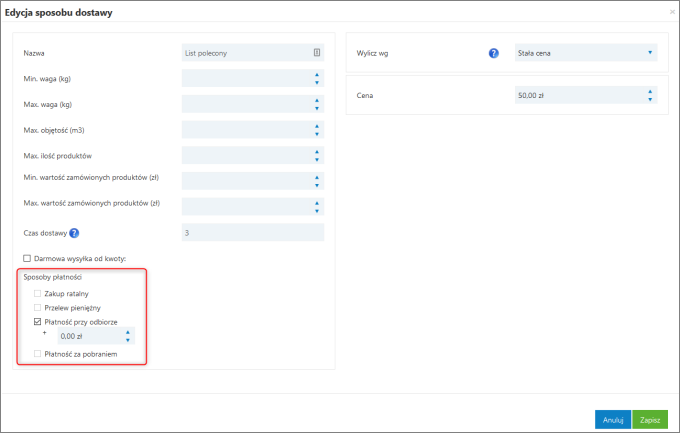Click the surcharge field showing 0,00 zł
The height and width of the screenshot is (433, 680).
96,336
